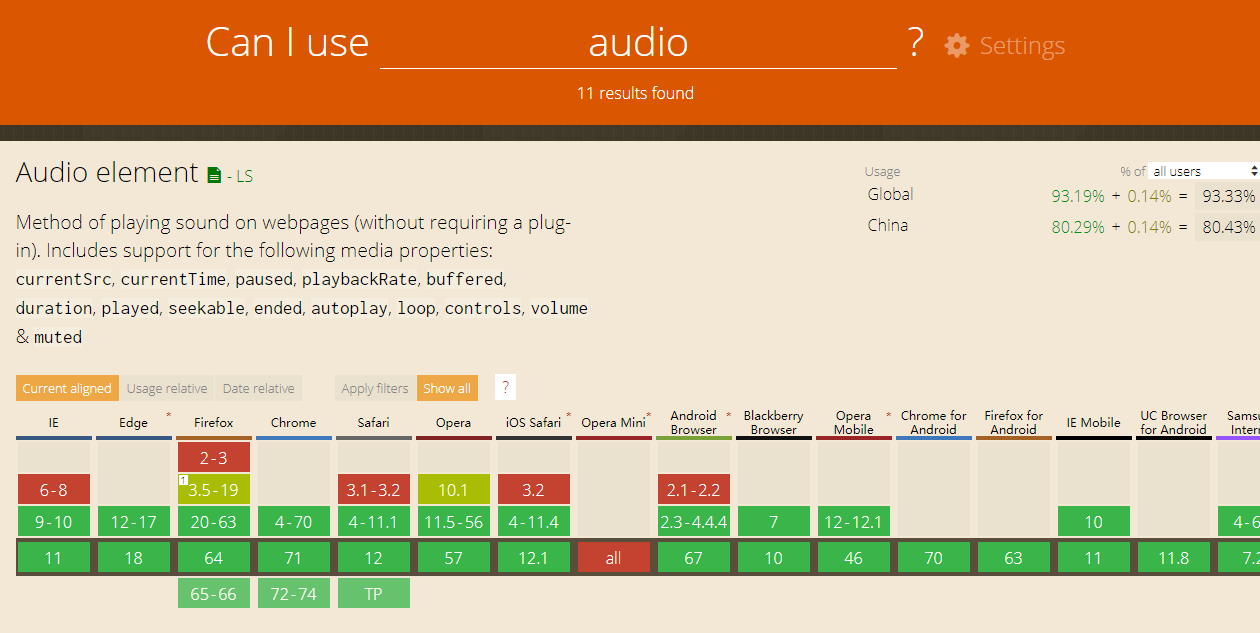Image resolution: width=1260 pixels, height=633 pixels.
Task: Select the UC Browser for Android header
Action: pos(1173,423)
